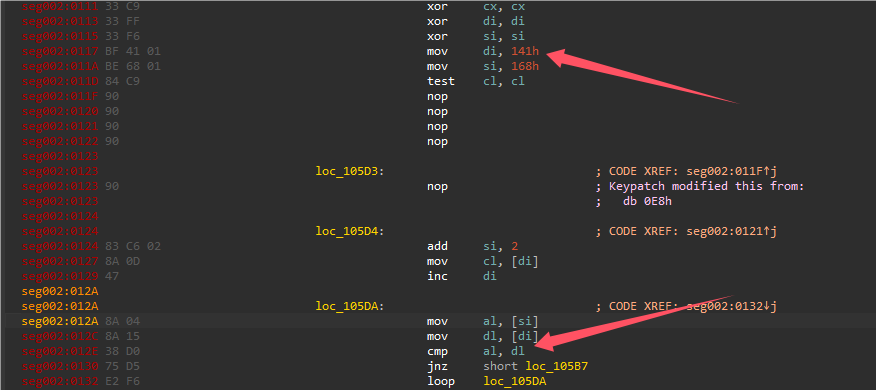The image size is (876, 390).
Task: Select the test cl, cl instruction
Action: 476,82
